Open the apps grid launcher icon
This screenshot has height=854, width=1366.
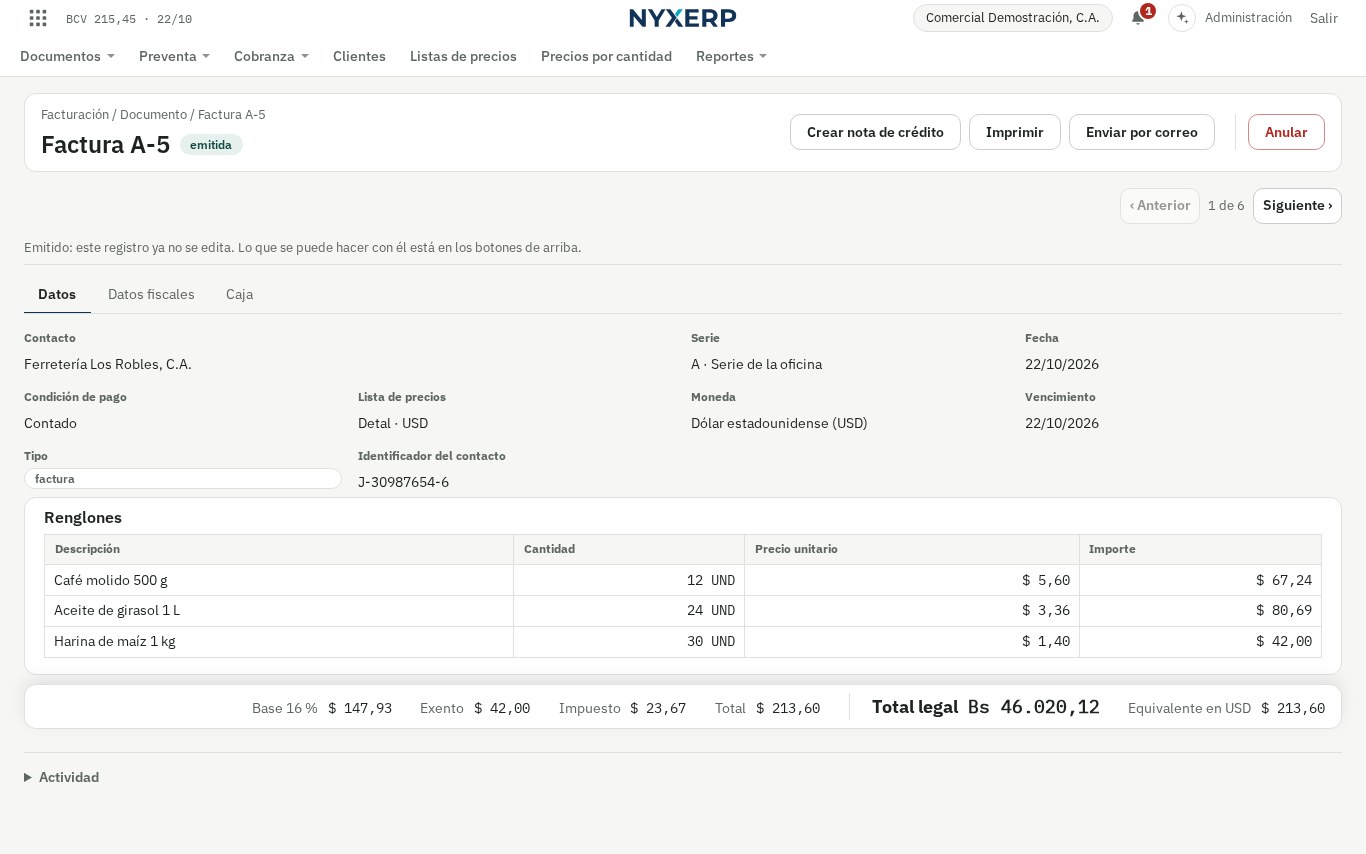pos(38,18)
